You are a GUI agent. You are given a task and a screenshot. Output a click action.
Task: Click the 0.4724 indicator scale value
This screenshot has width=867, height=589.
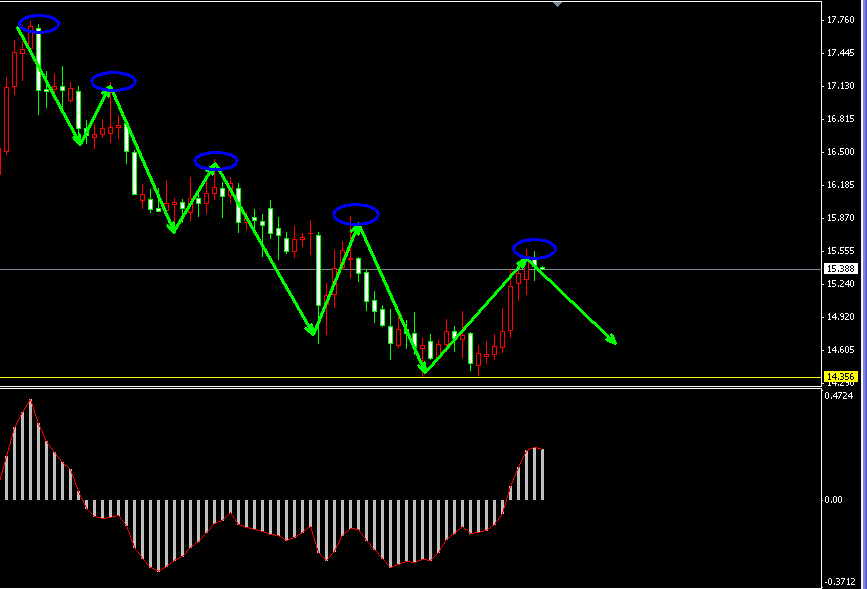[839, 395]
